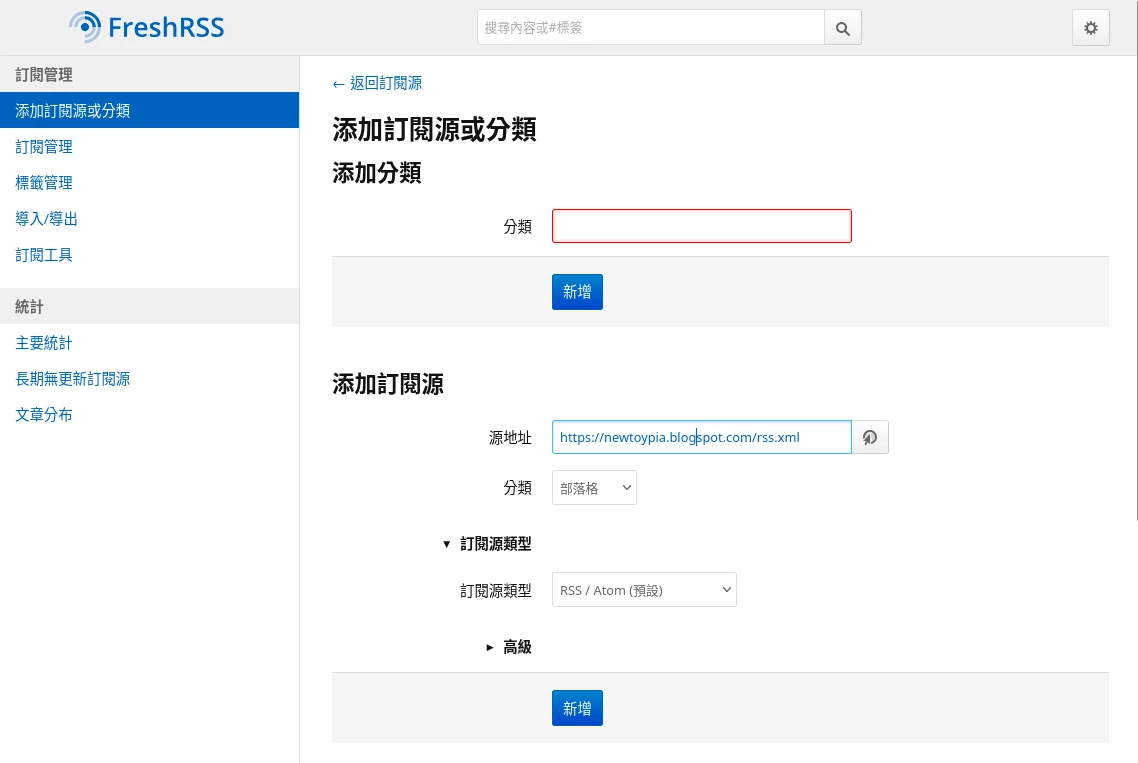The image size is (1138, 763).
Task: Focus the empty 分類 name field
Action: pyautogui.click(x=701, y=226)
